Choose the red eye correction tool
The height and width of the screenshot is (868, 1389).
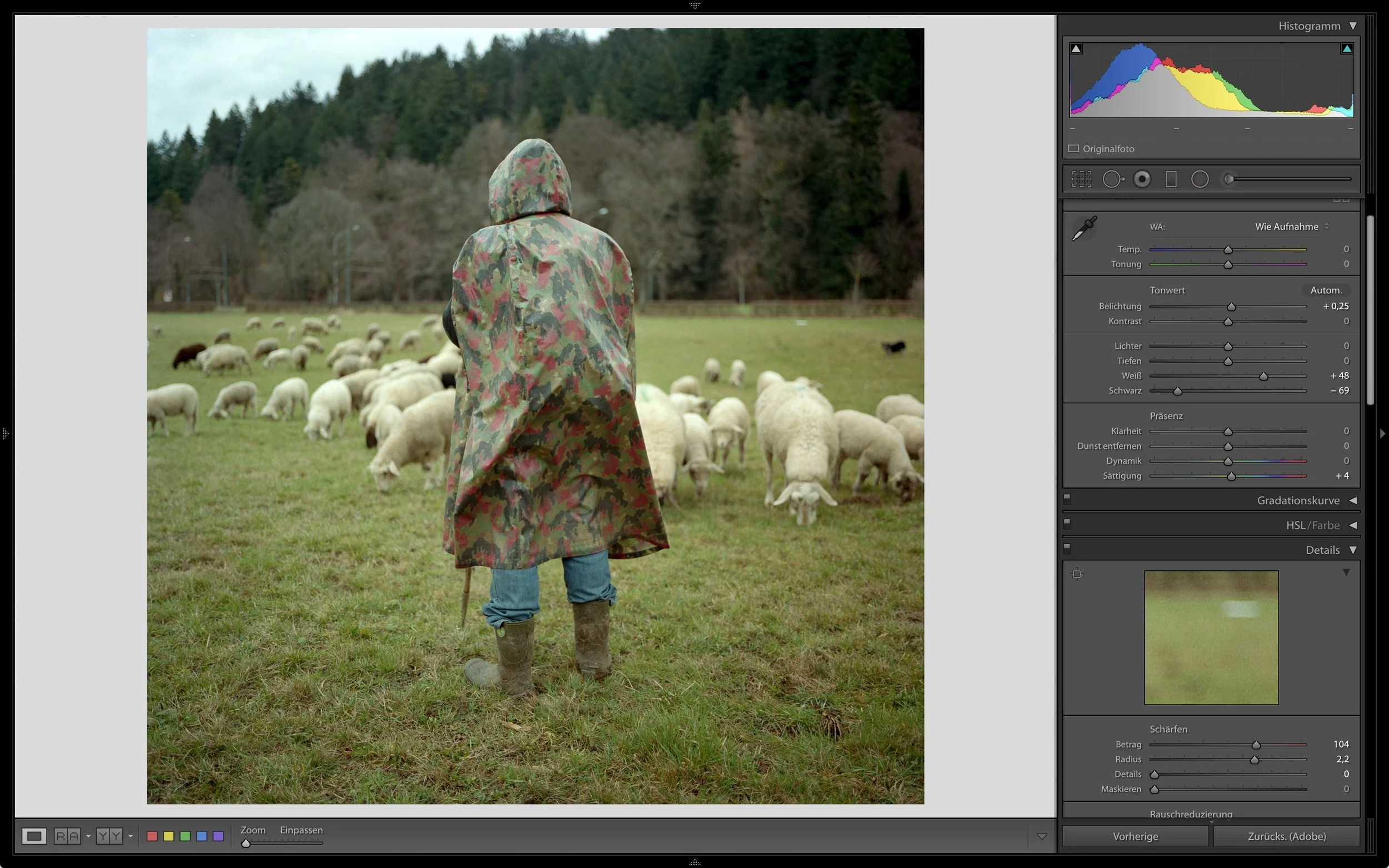point(1142,179)
